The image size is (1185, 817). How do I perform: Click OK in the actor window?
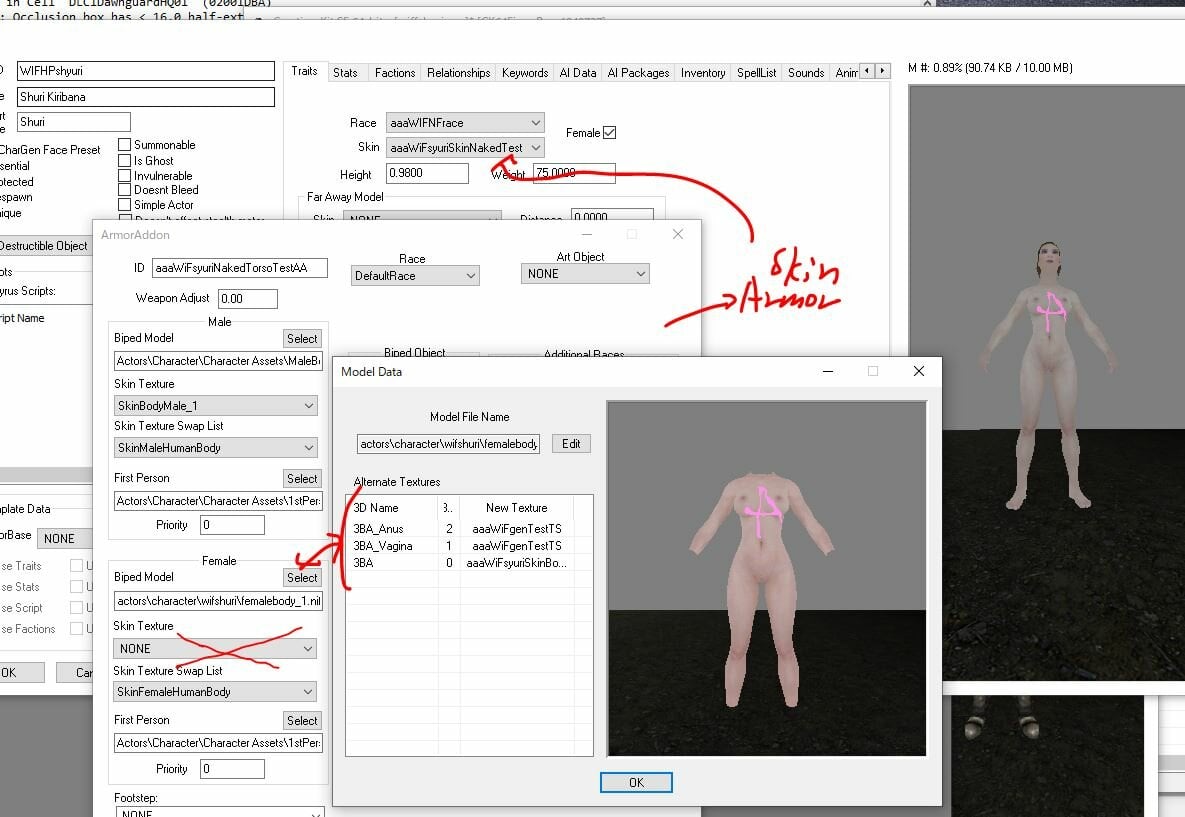[x=21, y=673]
